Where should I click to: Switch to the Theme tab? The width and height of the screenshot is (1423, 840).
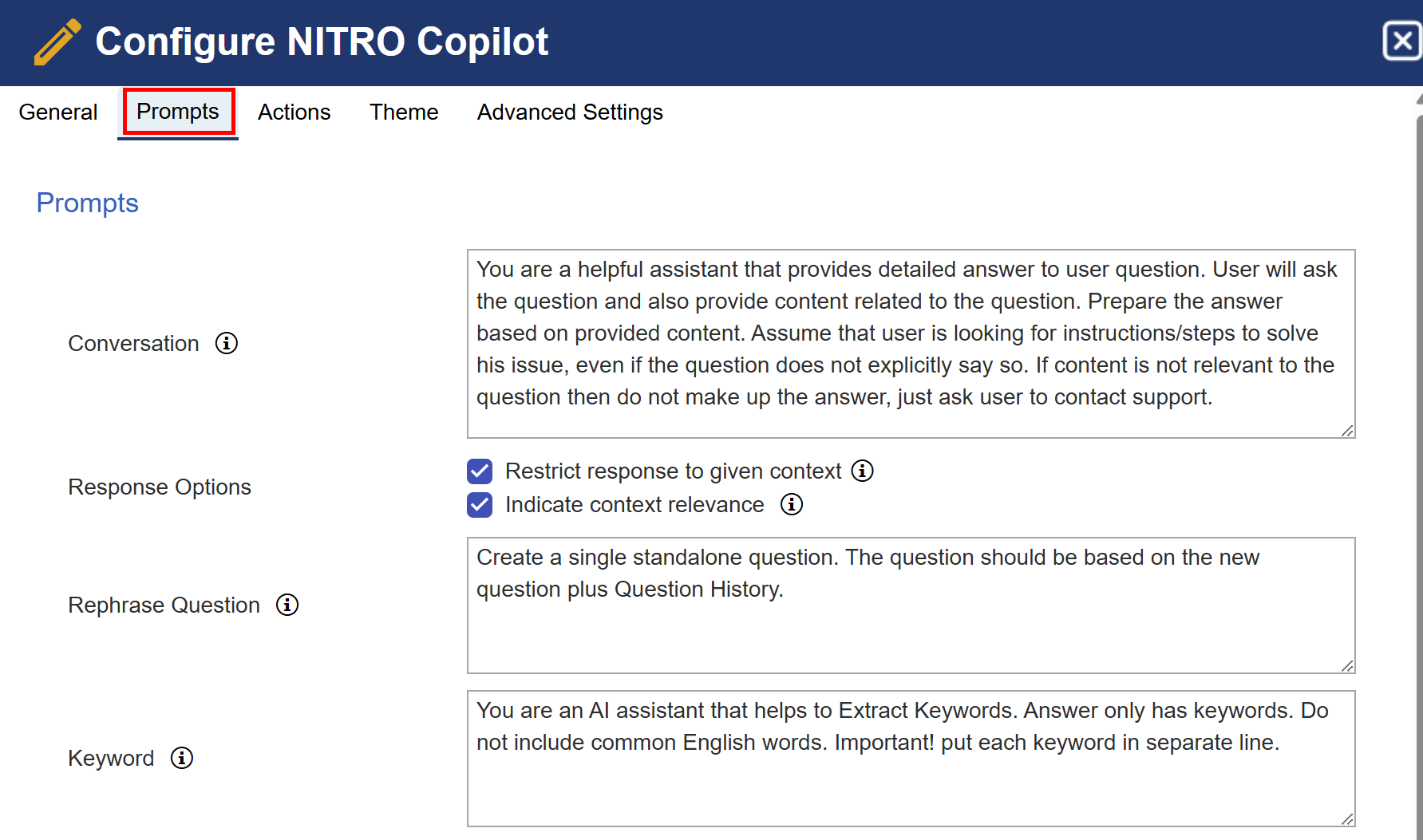tap(403, 112)
